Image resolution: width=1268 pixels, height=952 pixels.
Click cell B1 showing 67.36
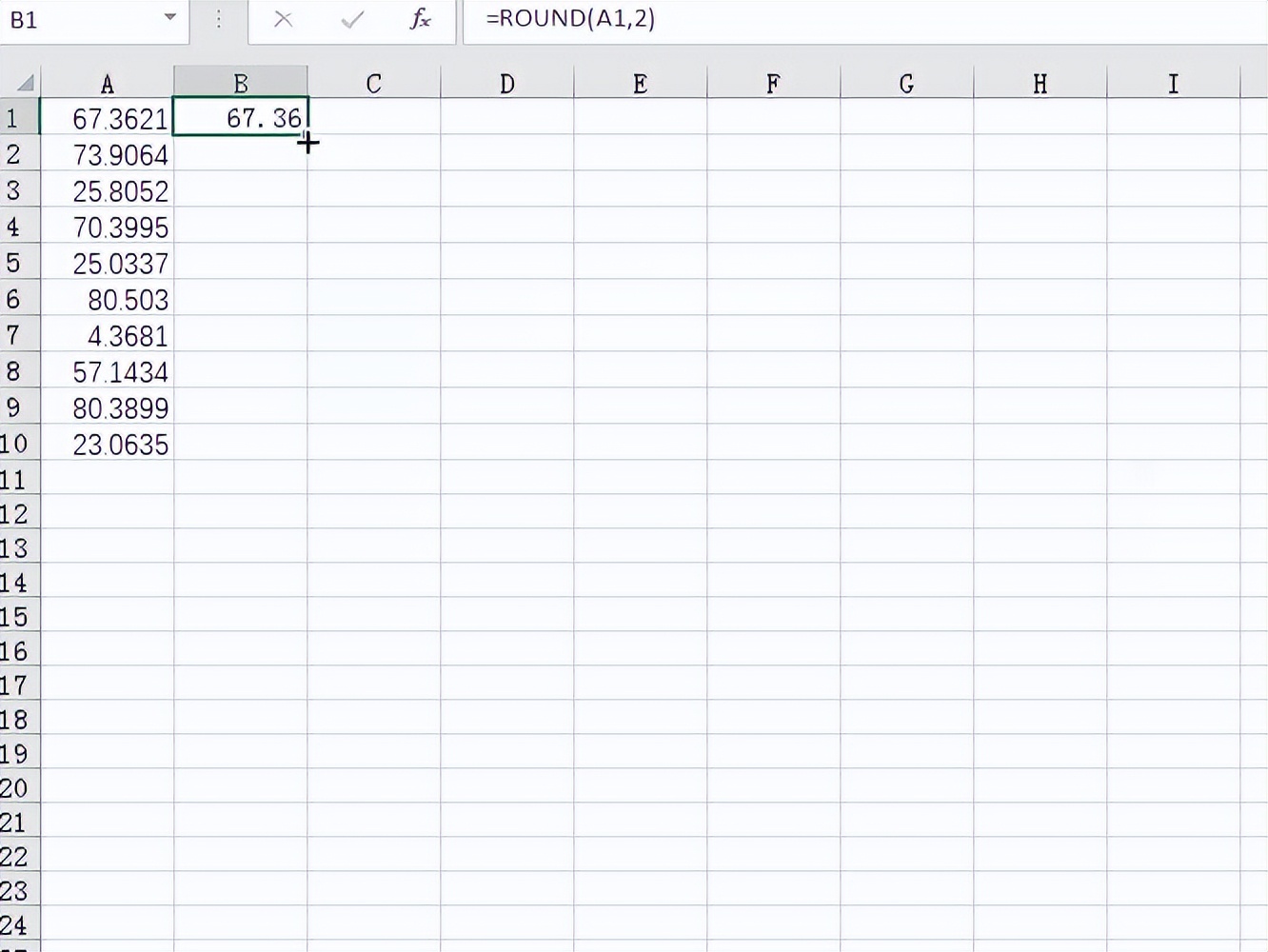click(241, 117)
